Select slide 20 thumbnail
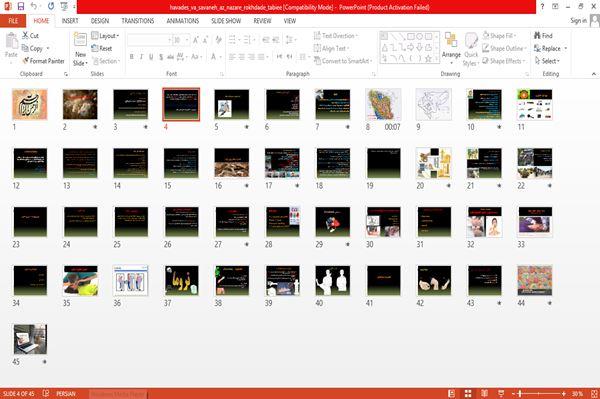This screenshot has height=399, width=600. pos(434,163)
